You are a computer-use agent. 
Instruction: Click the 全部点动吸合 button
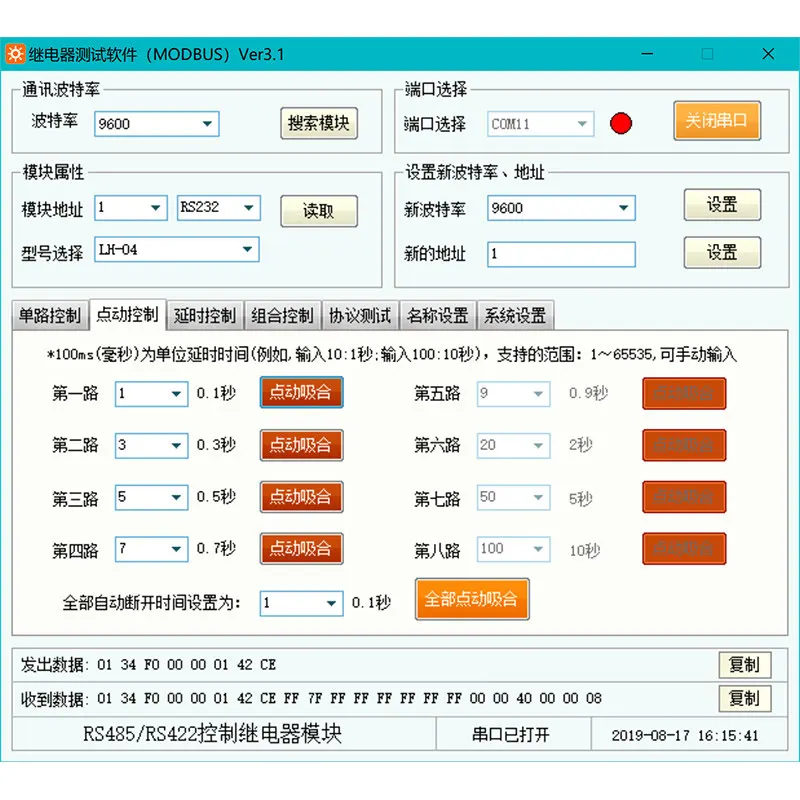[x=472, y=599]
